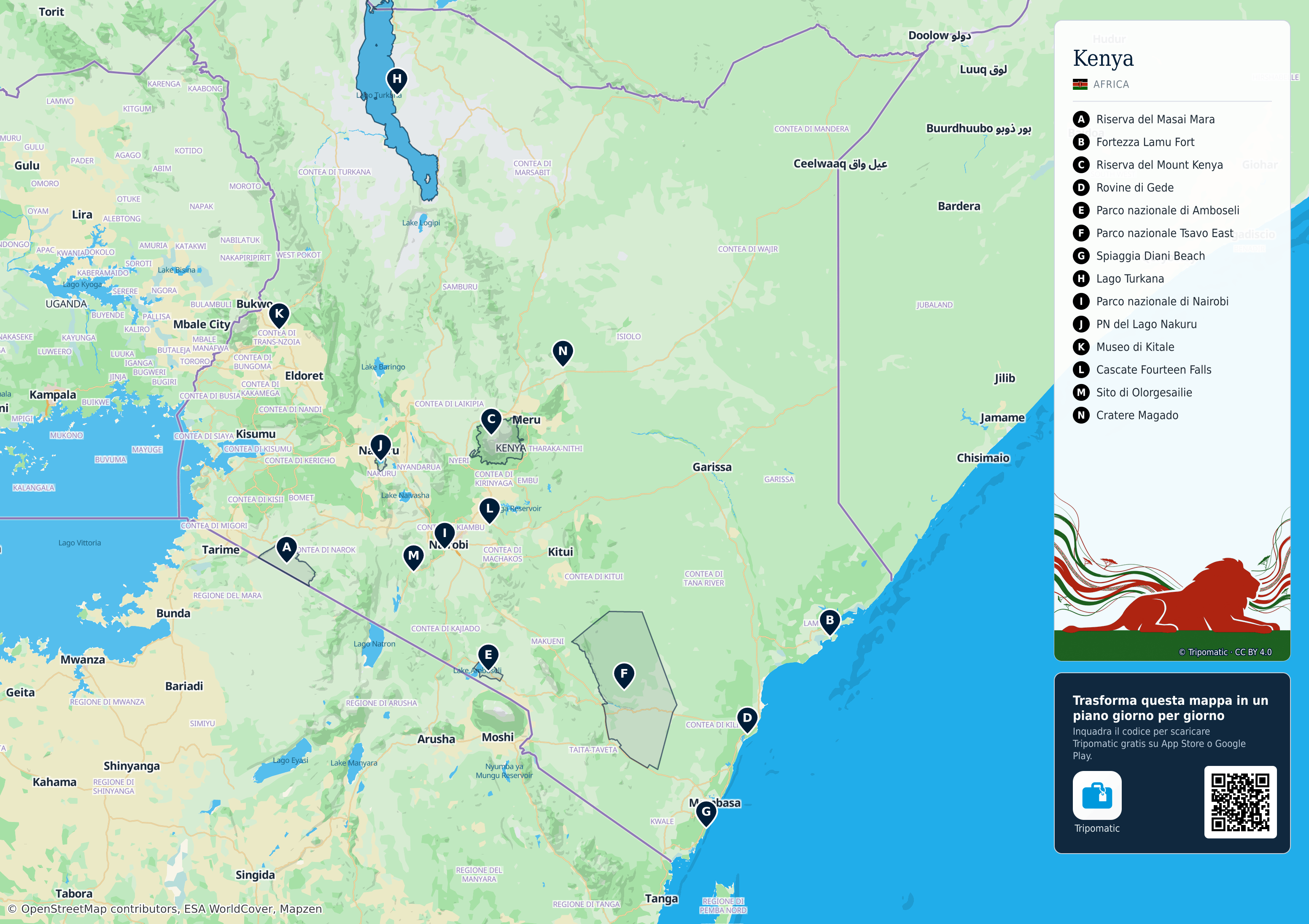The image size is (1309, 924).
Task: Click the Trasforma questa mappa heading
Action: 1170,708
